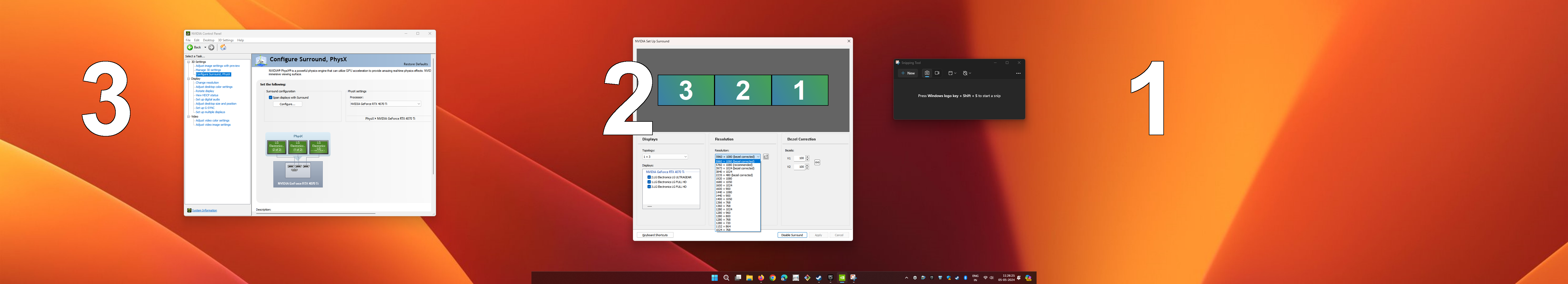Open the snipping mode shape dropdown

[953, 73]
